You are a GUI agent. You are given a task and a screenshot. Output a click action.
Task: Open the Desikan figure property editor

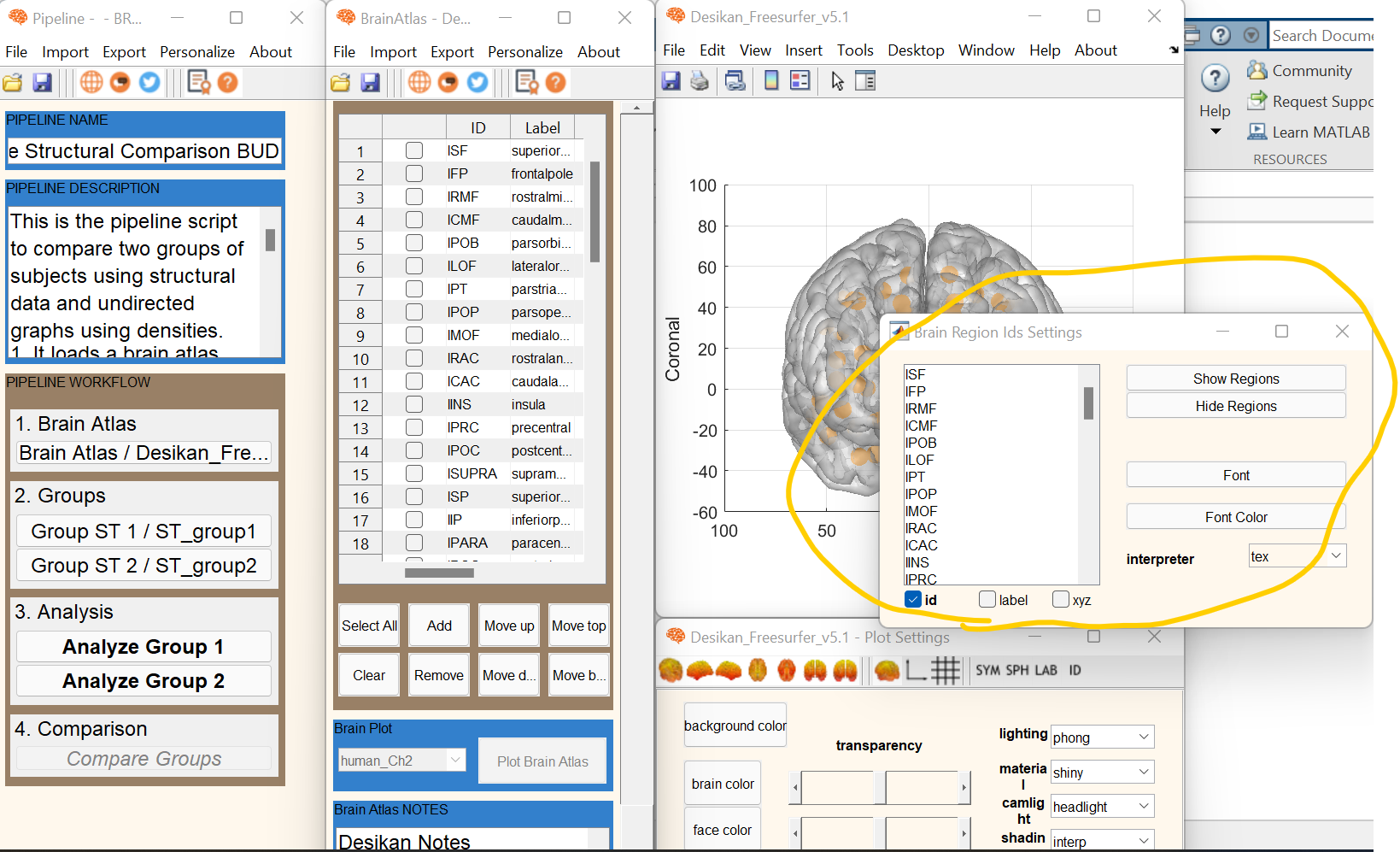(865, 80)
